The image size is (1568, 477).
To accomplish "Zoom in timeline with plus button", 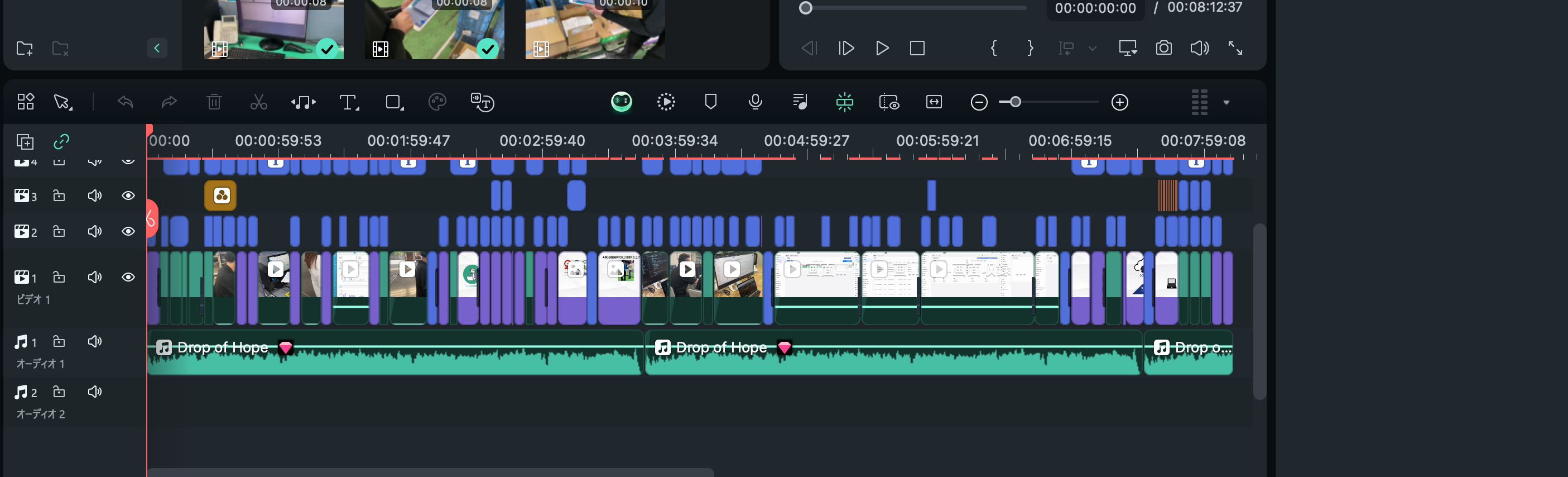I will coord(1120,102).
